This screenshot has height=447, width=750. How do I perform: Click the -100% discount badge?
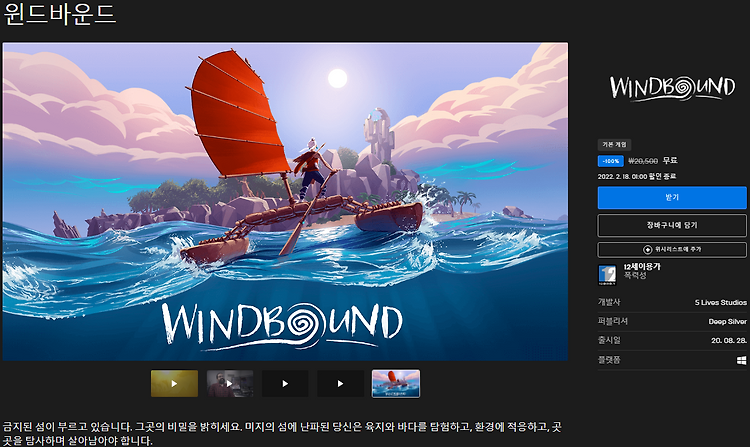click(x=611, y=161)
